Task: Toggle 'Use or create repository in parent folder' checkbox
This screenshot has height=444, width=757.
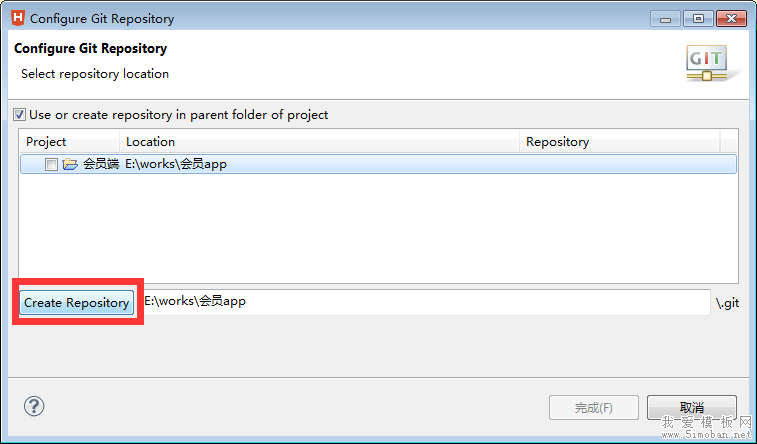Action: [x=19, y=115]
